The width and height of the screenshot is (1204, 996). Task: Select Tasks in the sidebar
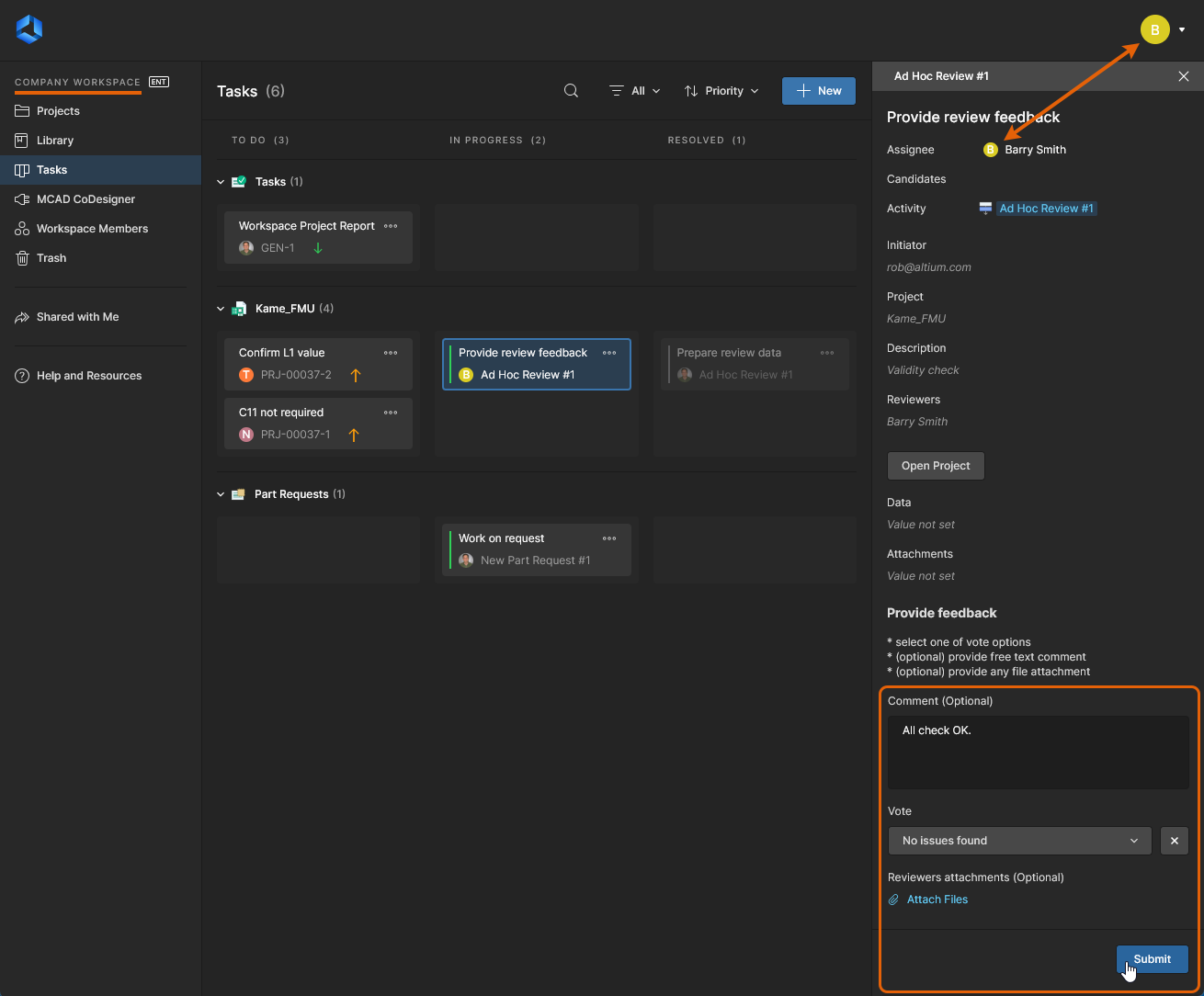[100, 170]
